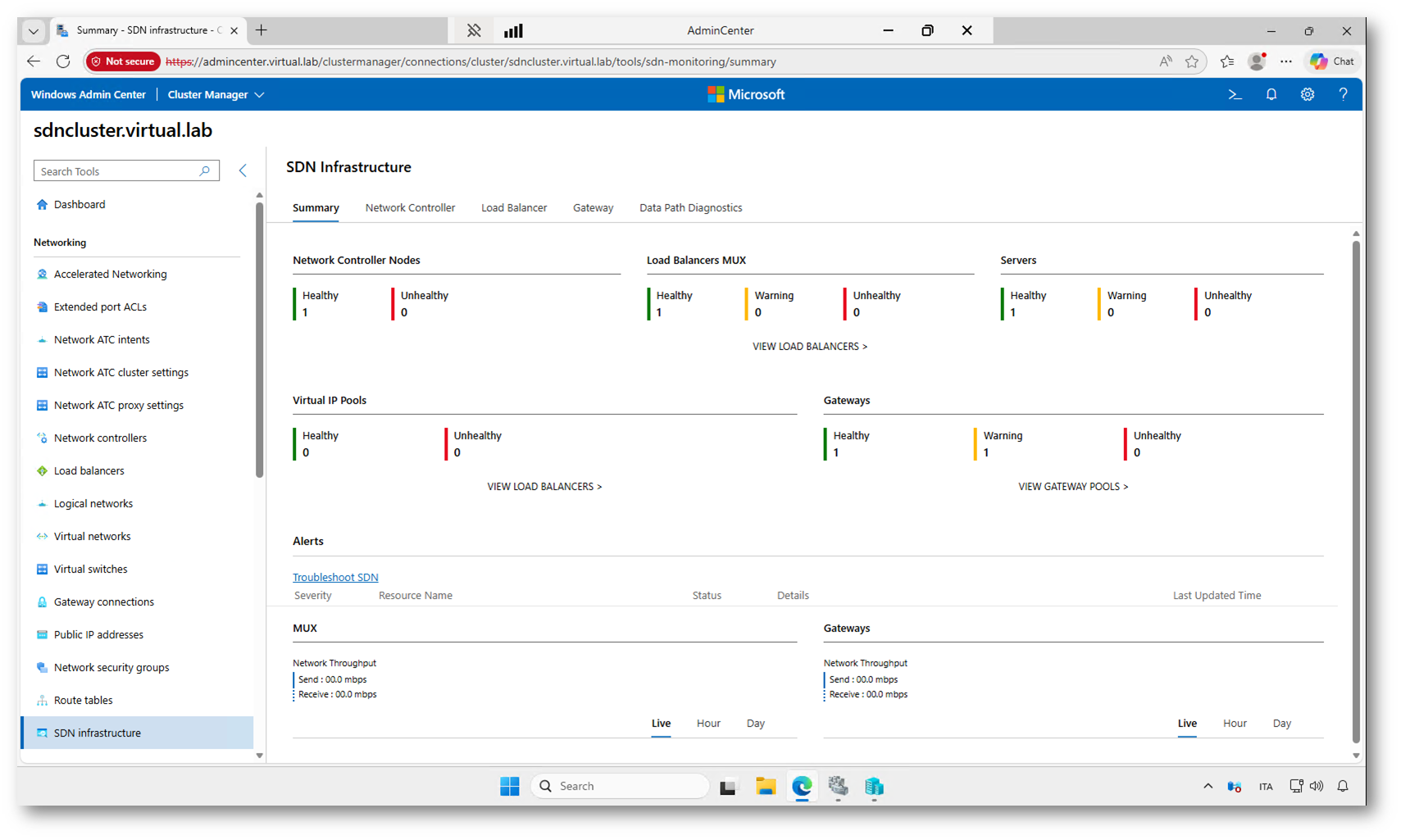Open Virtual networks in sidebar
Screen dimensions: 1401x840
click(x=92, y=537)
